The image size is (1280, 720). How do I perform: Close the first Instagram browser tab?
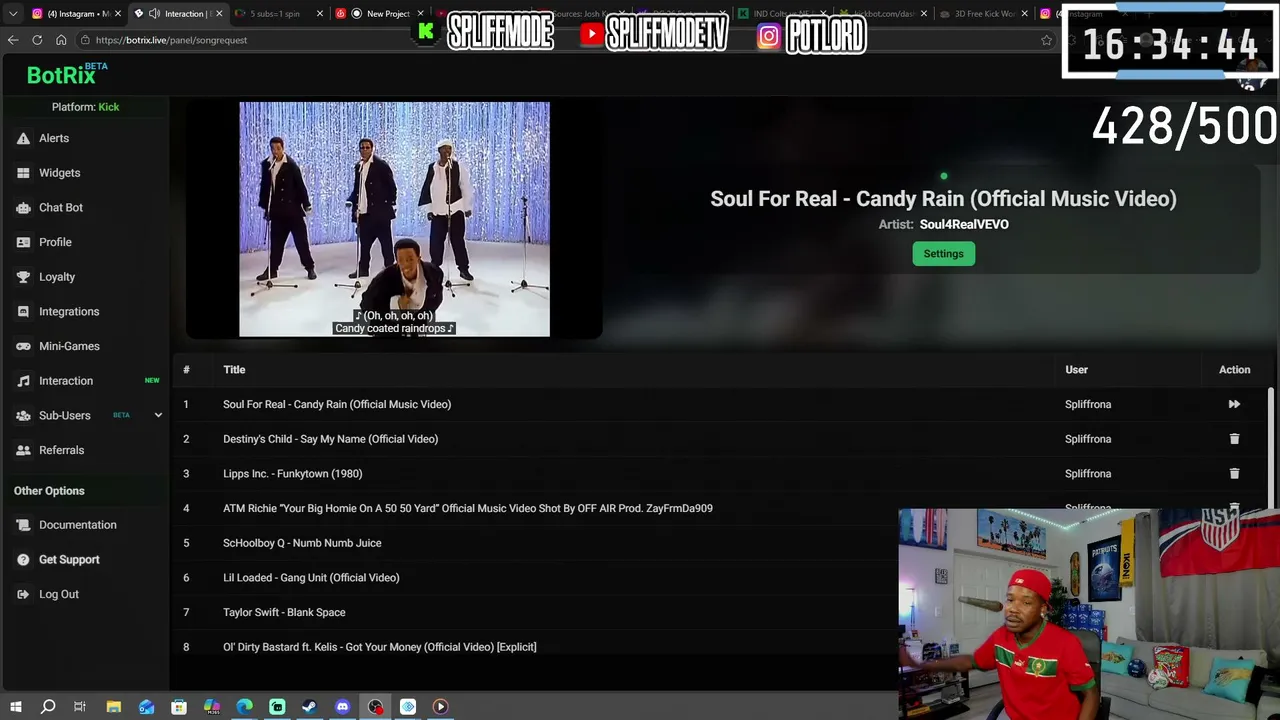(x=117, y=14)
